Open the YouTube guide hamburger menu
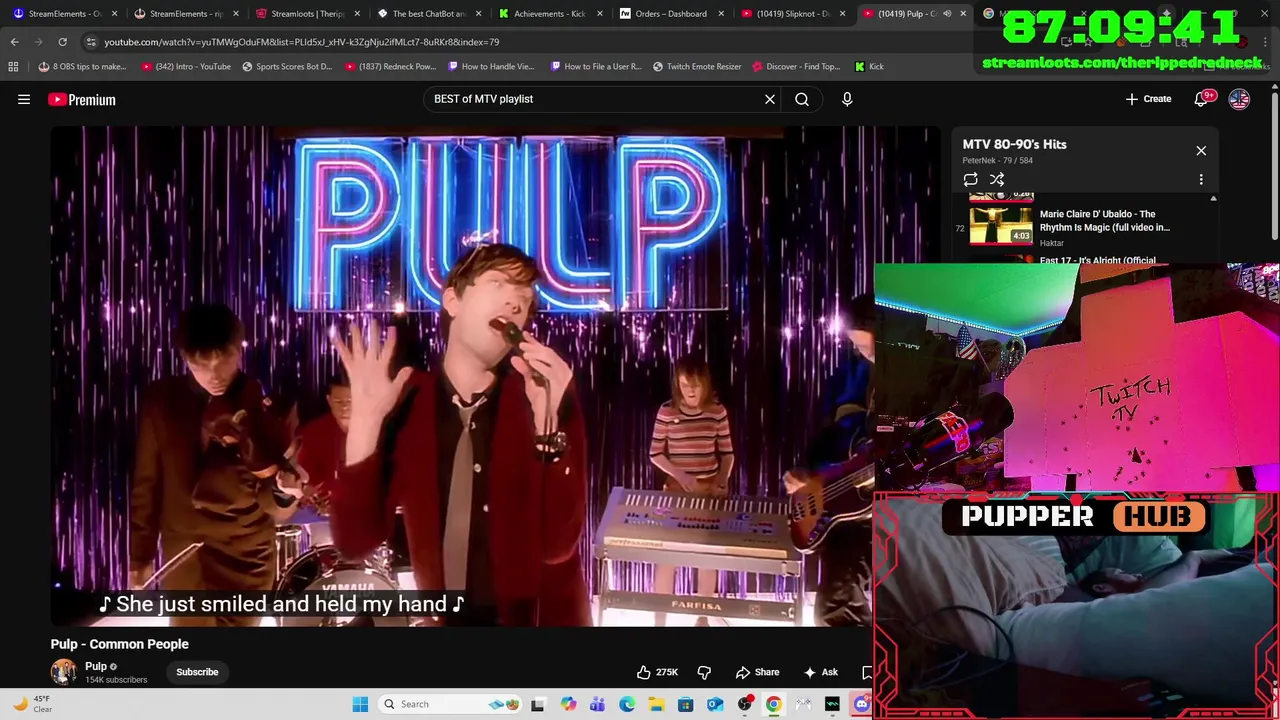 tap(24, 99)
